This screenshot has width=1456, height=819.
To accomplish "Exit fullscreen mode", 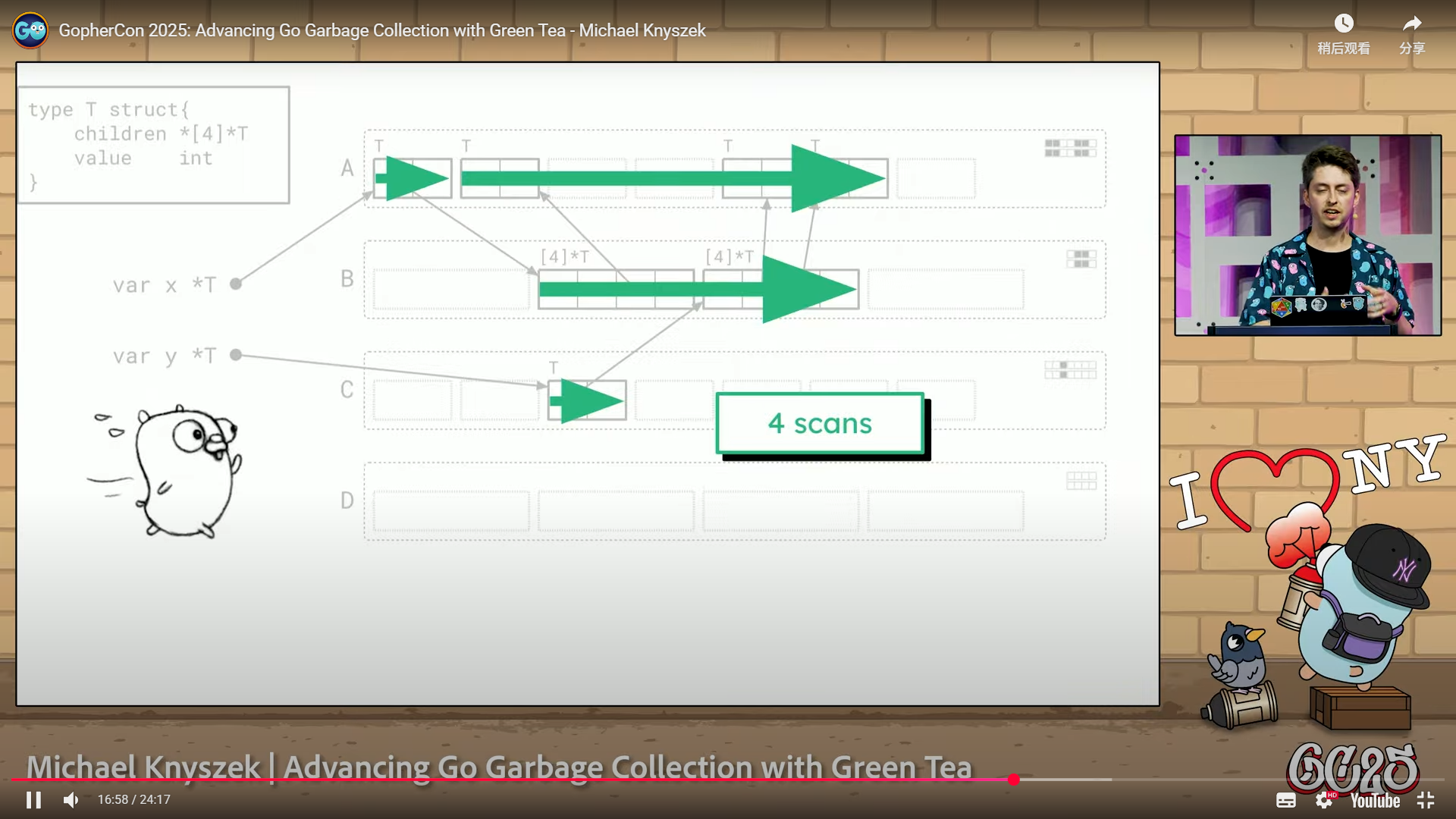I will pyautogui.click(x=1426, y=800).
